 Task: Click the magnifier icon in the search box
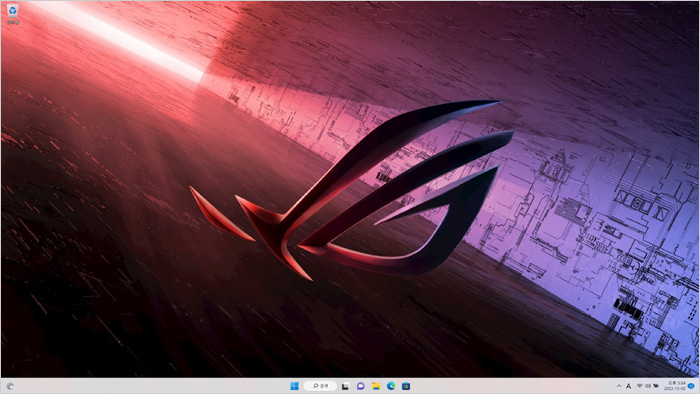315,386
